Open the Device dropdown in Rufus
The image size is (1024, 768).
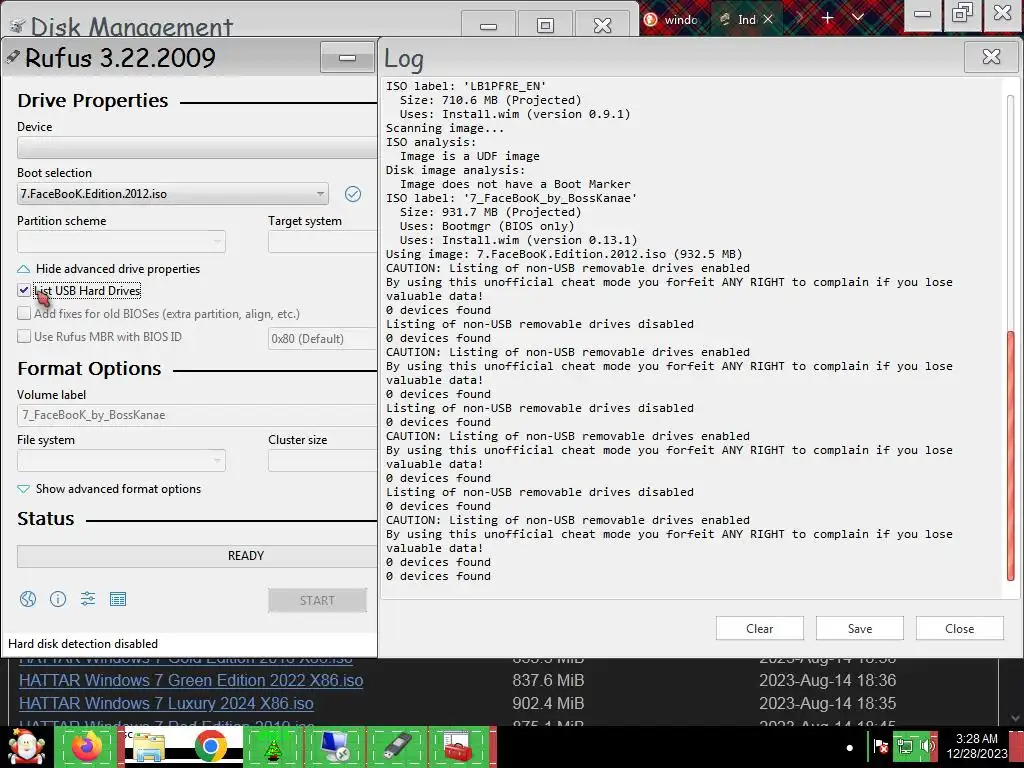(x=197, y=148)
